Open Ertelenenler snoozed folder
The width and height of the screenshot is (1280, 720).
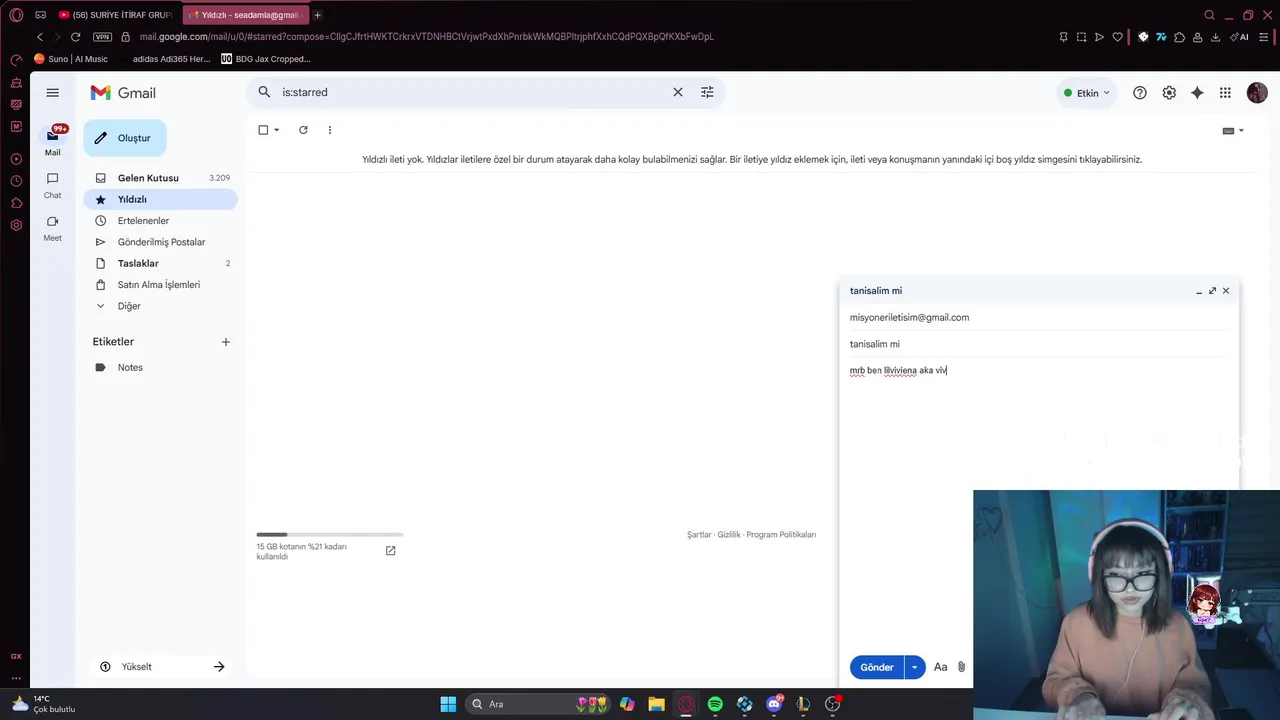pyautogui.click(x=160, y=221)
